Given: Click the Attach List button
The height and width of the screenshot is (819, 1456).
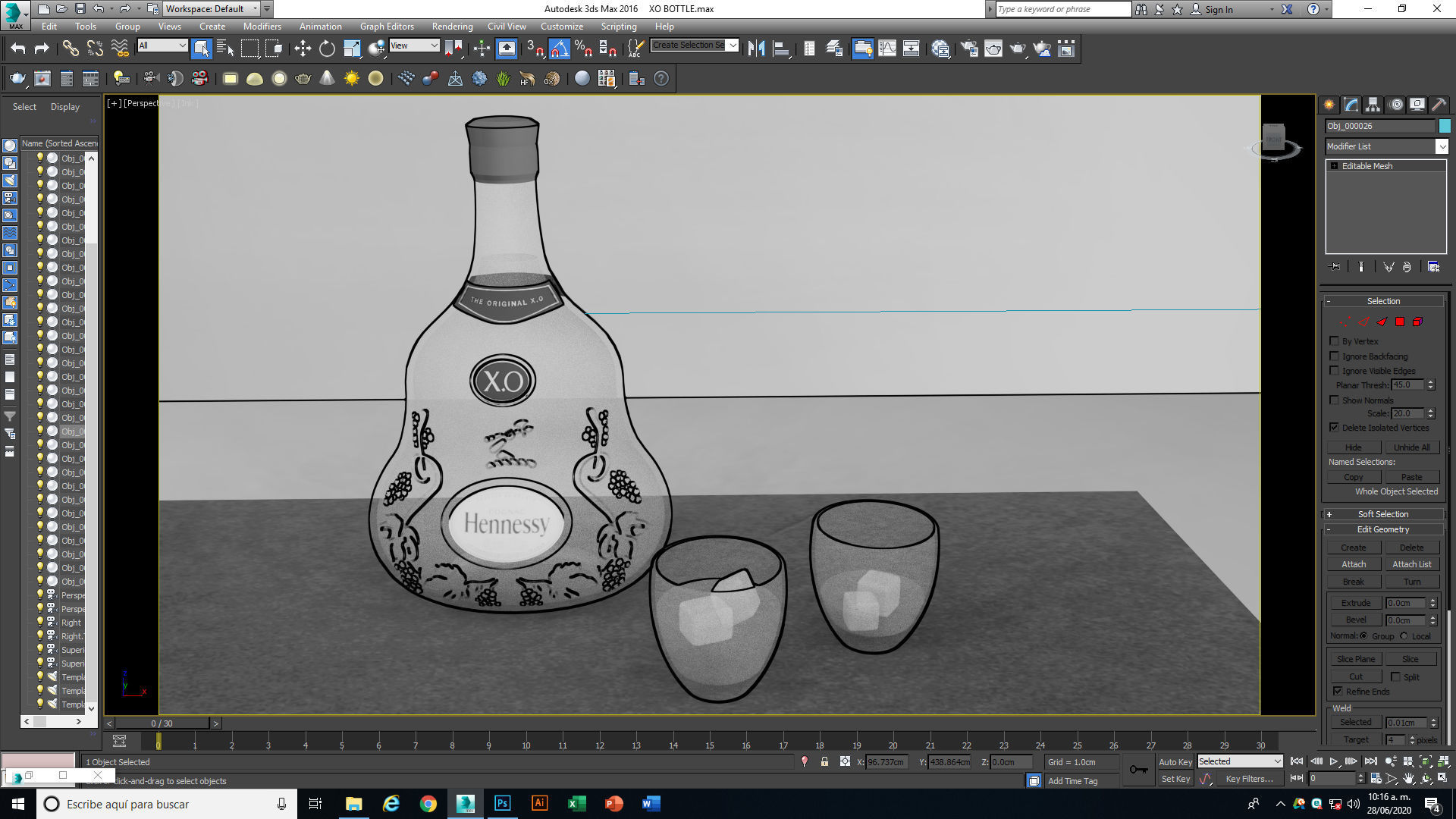Looking at the screenshot, I should pos(1411,564).
